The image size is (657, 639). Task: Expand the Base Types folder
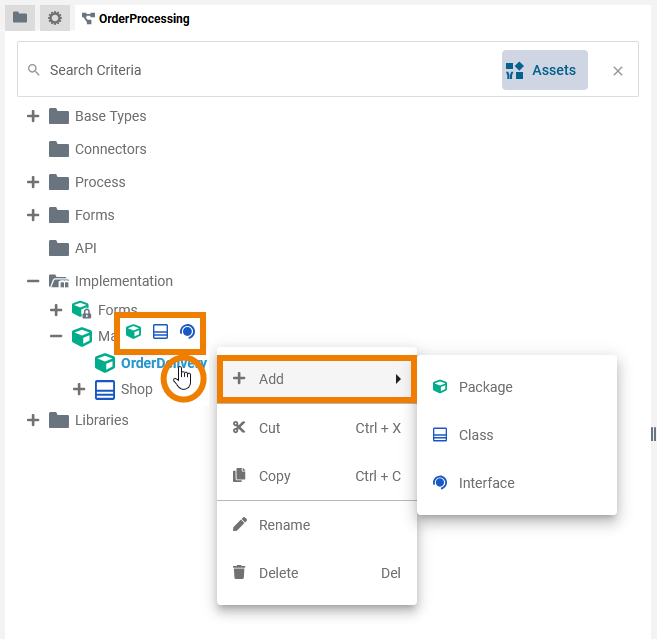(33, 116)
